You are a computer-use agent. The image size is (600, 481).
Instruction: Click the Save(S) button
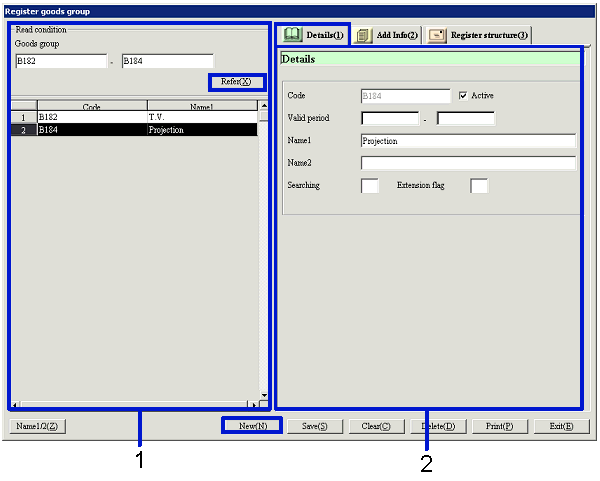(315, 426)
